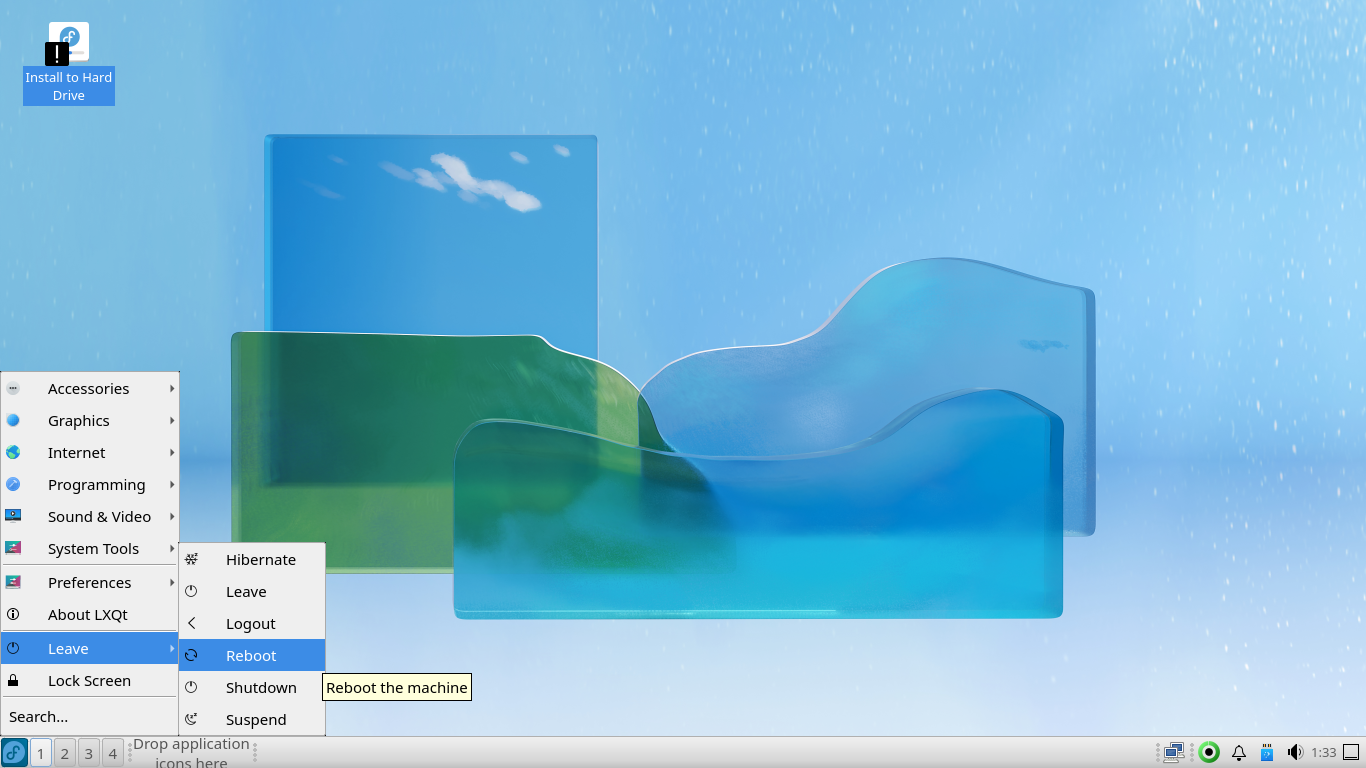1366x768 pixels.
Task: Click the Logout arrow icon
Action: click(192, 623)
